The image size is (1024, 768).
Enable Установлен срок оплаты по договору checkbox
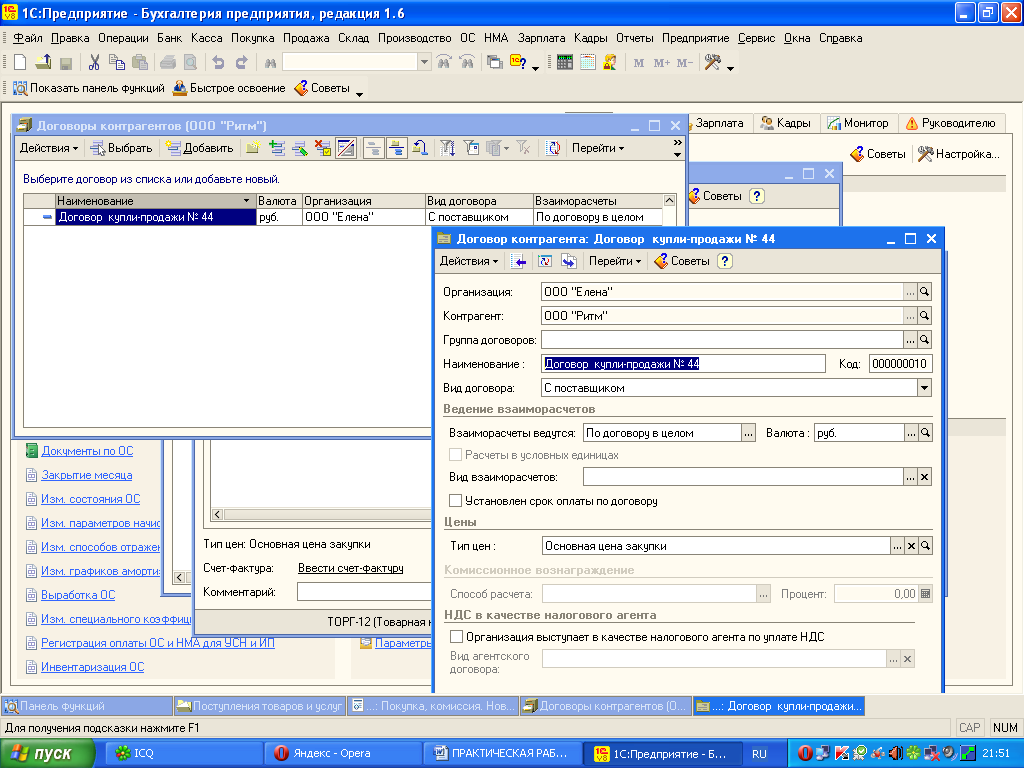tap(456, 501)
